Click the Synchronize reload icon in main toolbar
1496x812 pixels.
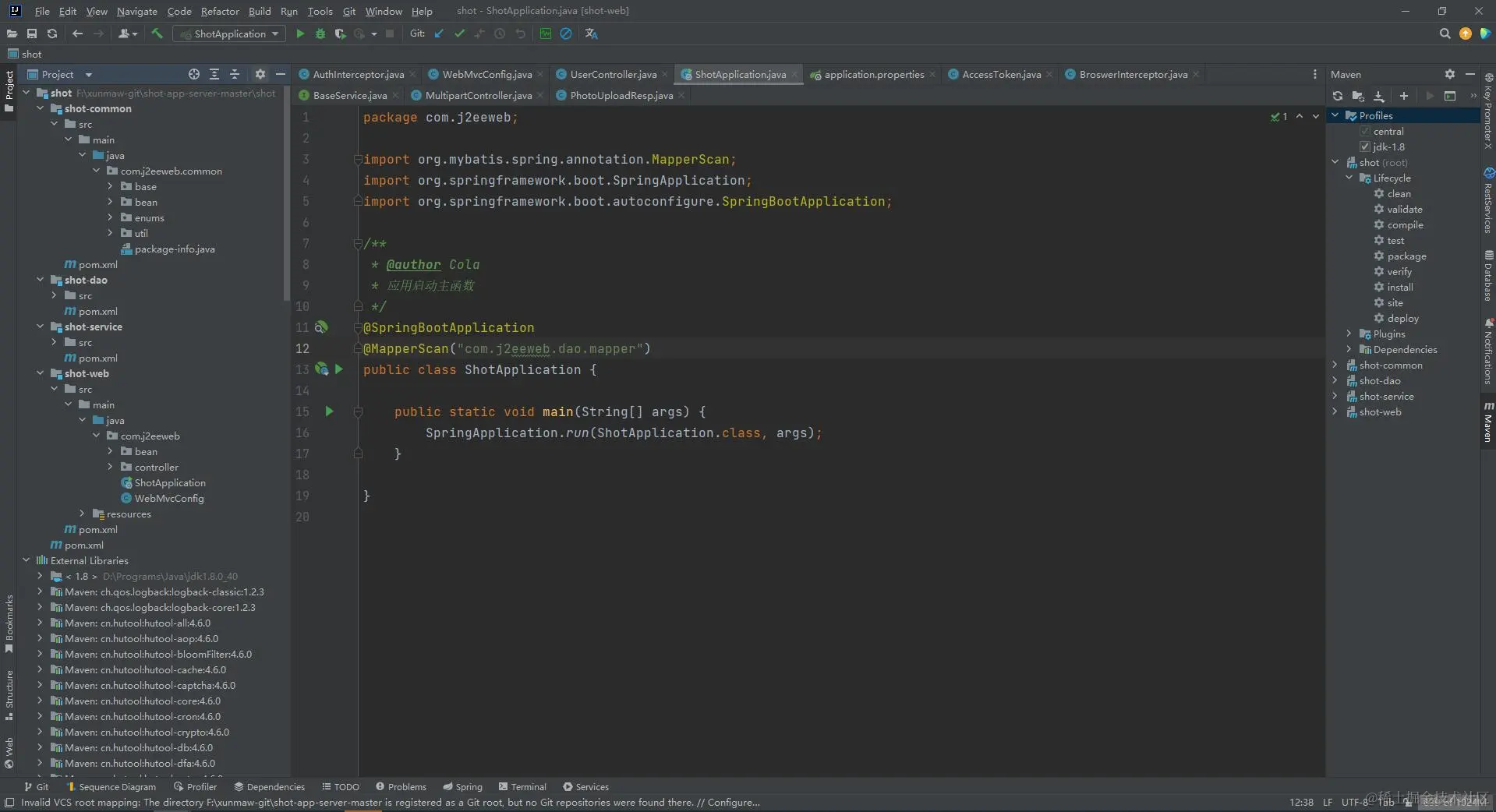point(52,34)
